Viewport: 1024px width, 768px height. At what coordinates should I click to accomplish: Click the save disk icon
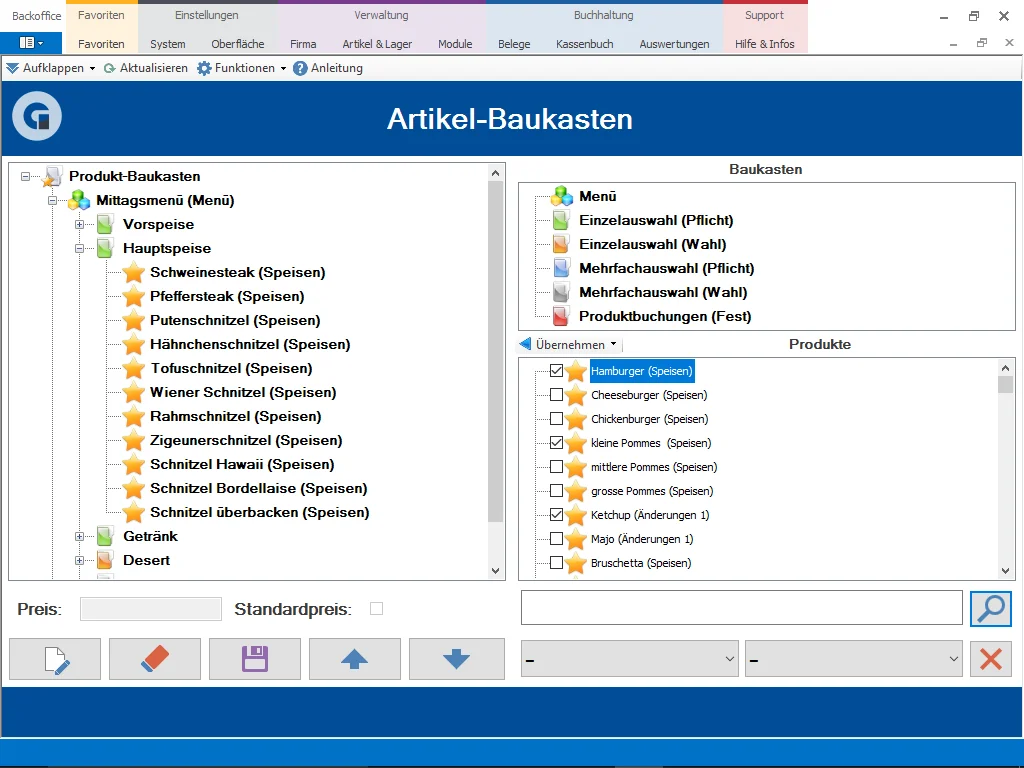(x=254, y=658)
